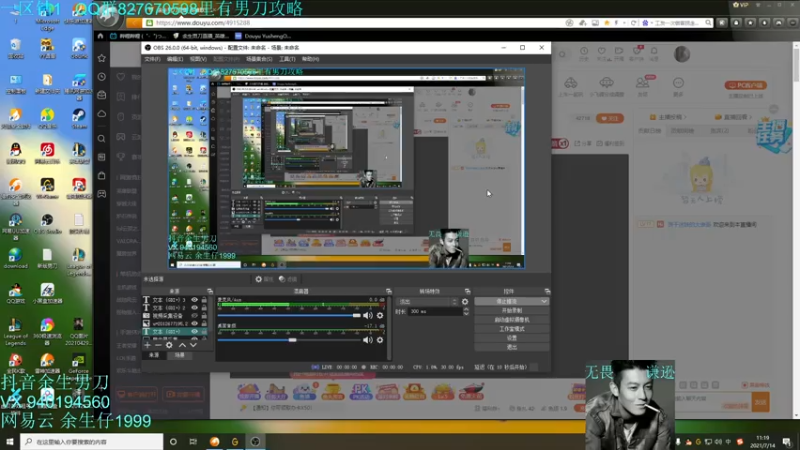Click the Douyu YushengD... bookmark tab

[x=263, y=36]
